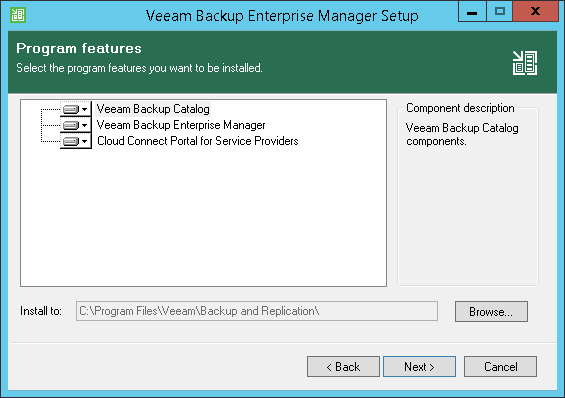Select Veeam Backup Catalog tree item
565x398 pixels.
[153, 109]
